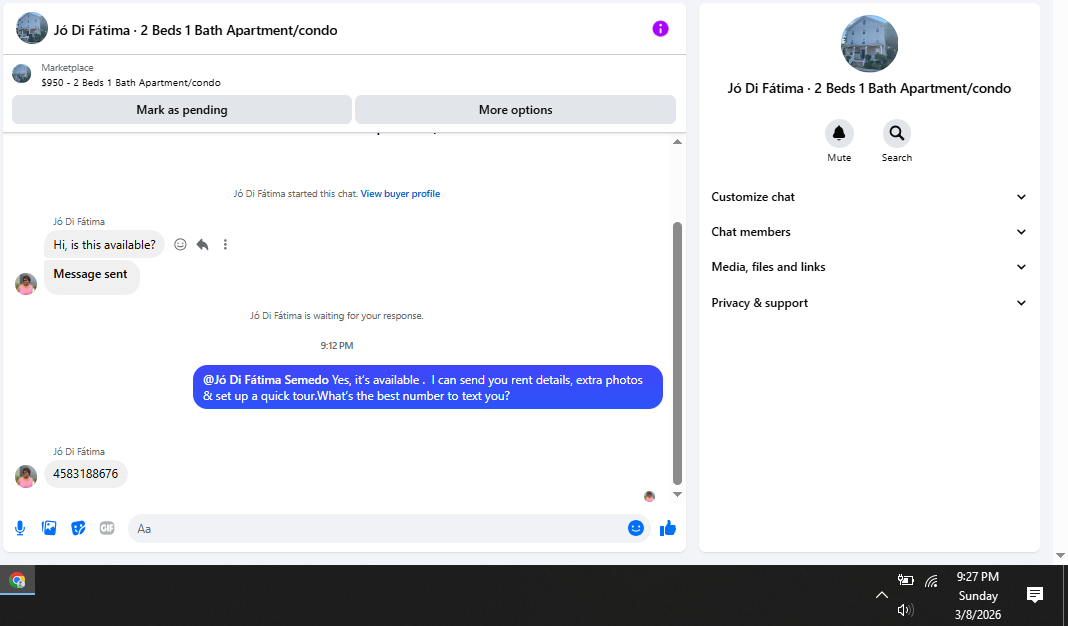This screenshot has width=1068, height=626.
Task: Search in conversation magnifier icon
Action: coord(896,134)
